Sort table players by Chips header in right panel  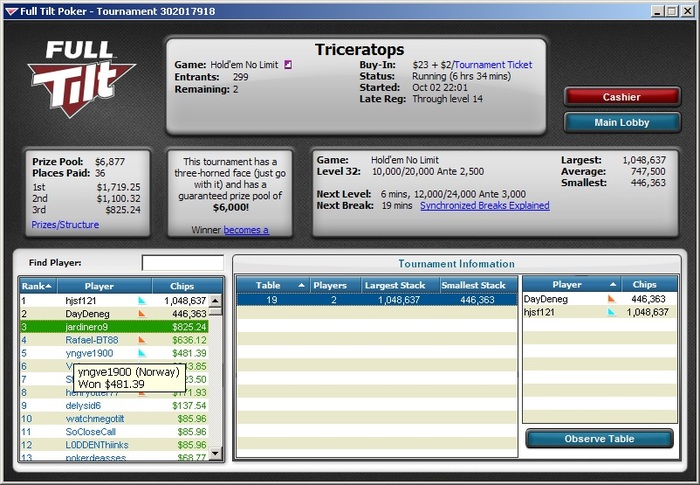[649, 284]
